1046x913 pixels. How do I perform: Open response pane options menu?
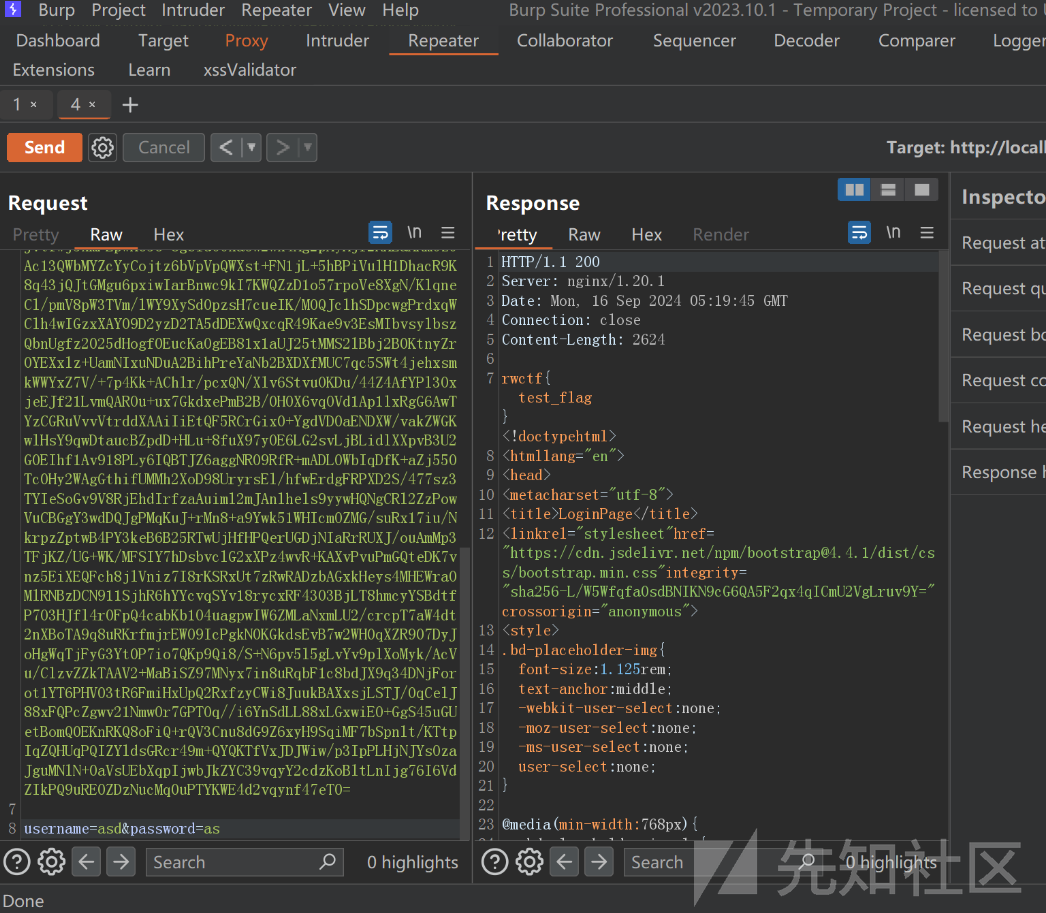pos(927,233)
